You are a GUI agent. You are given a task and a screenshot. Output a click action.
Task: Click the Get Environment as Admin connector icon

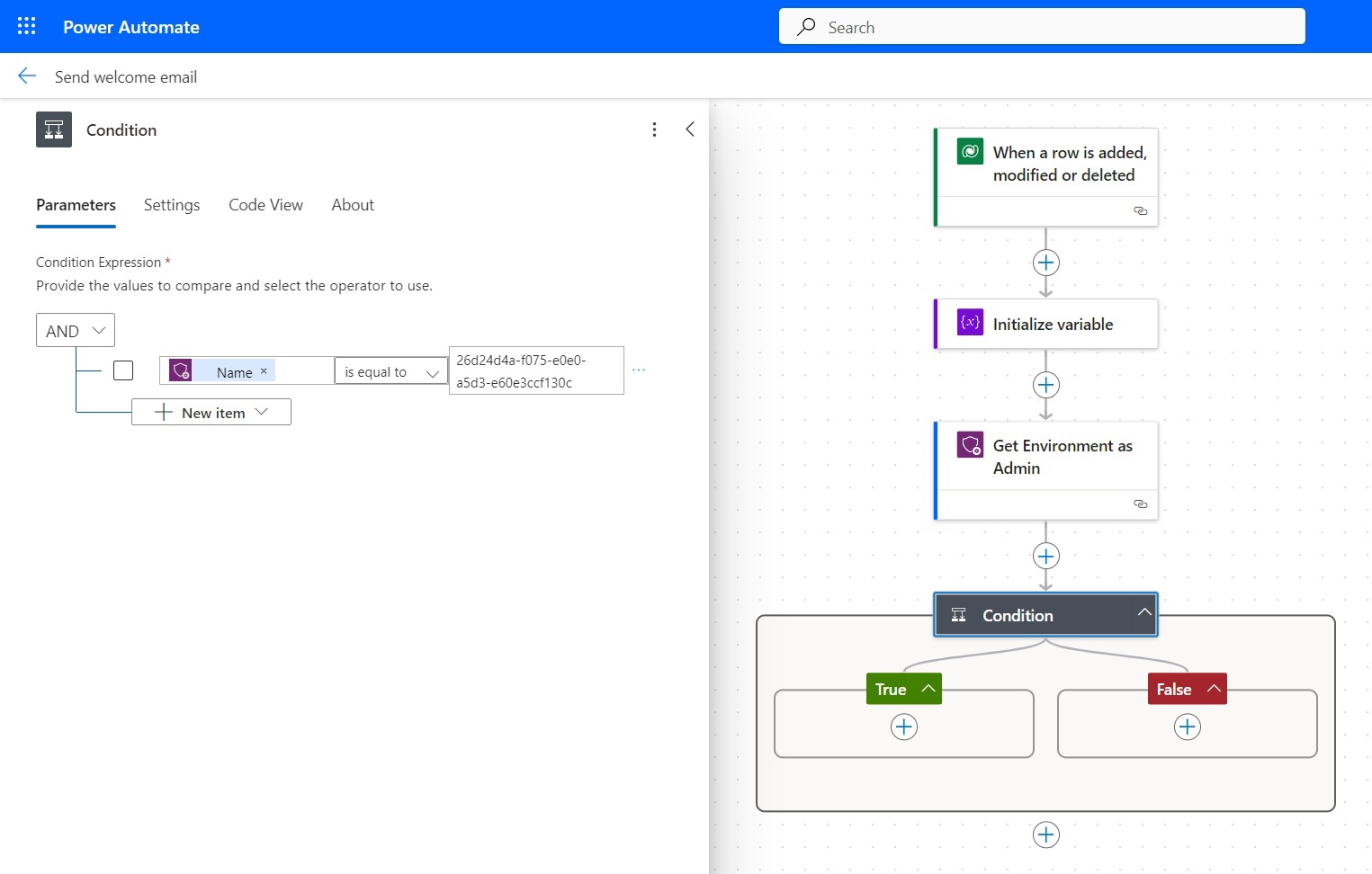970,444
